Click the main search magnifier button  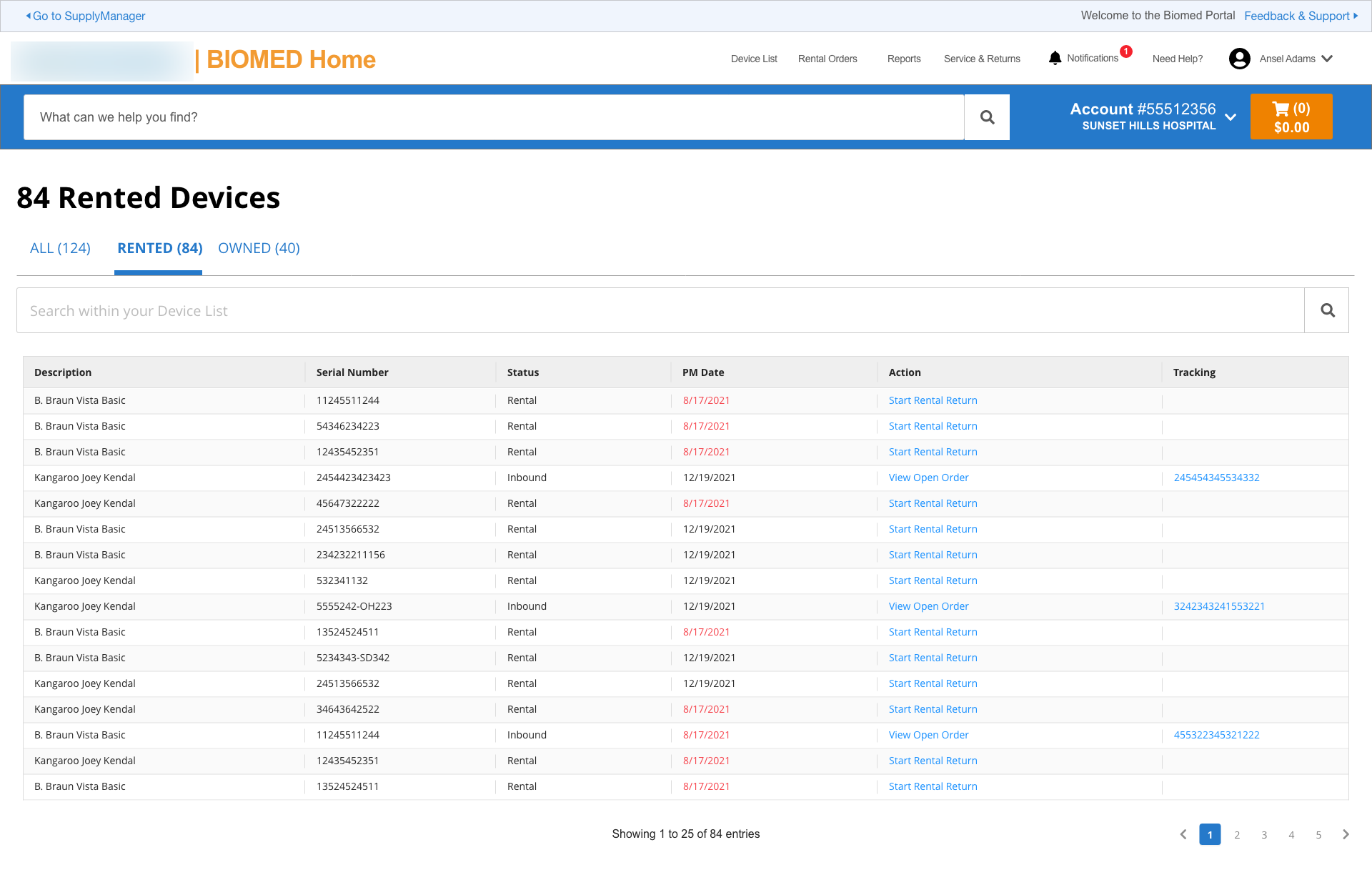pos(987,117)
